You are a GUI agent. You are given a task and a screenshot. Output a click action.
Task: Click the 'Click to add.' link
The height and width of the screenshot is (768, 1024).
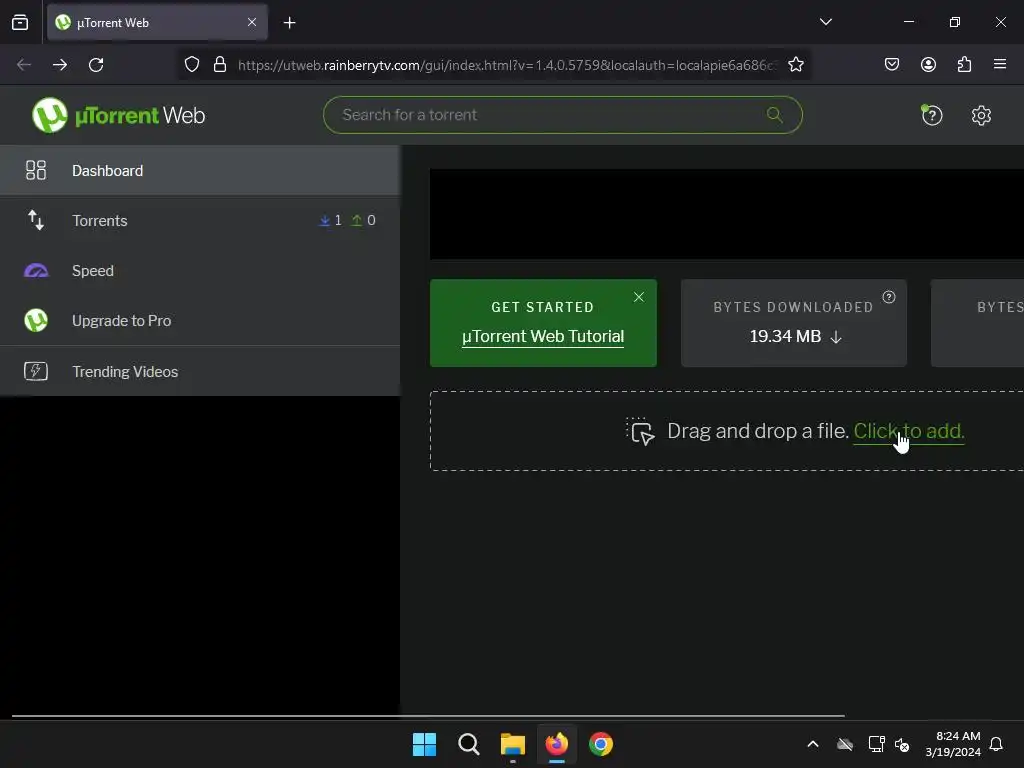pos(908,431)
